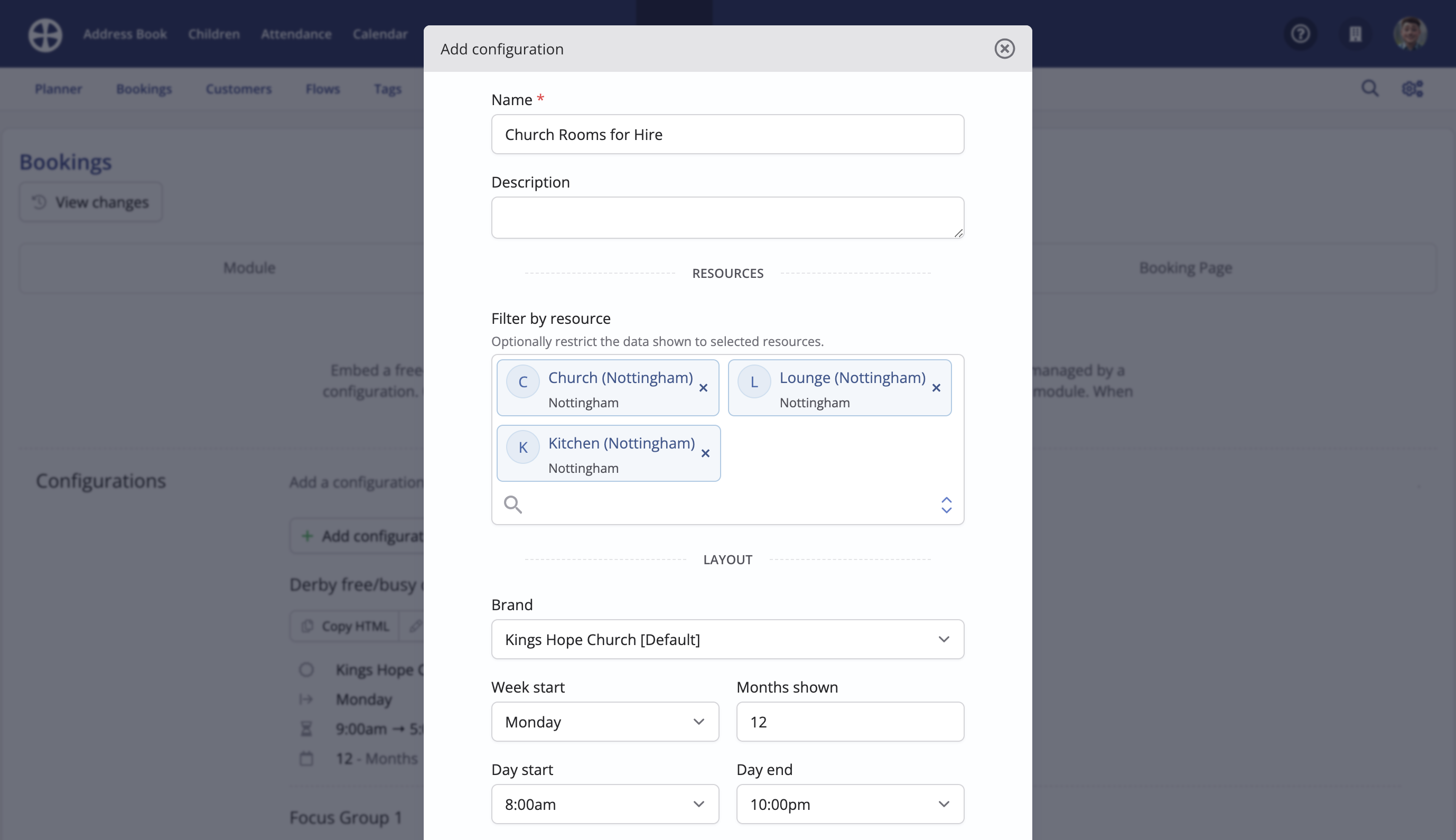
Task: Open the user profile avatar
Action: (1410, 34)
